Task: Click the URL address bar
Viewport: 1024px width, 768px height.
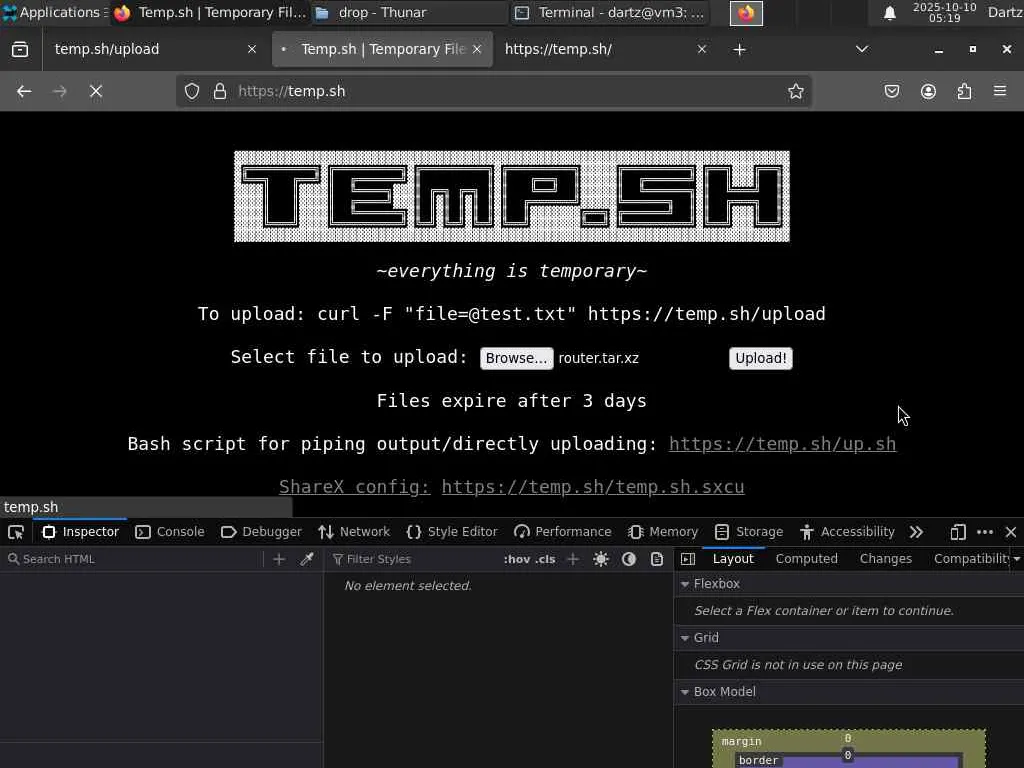Action: [493, 91]
